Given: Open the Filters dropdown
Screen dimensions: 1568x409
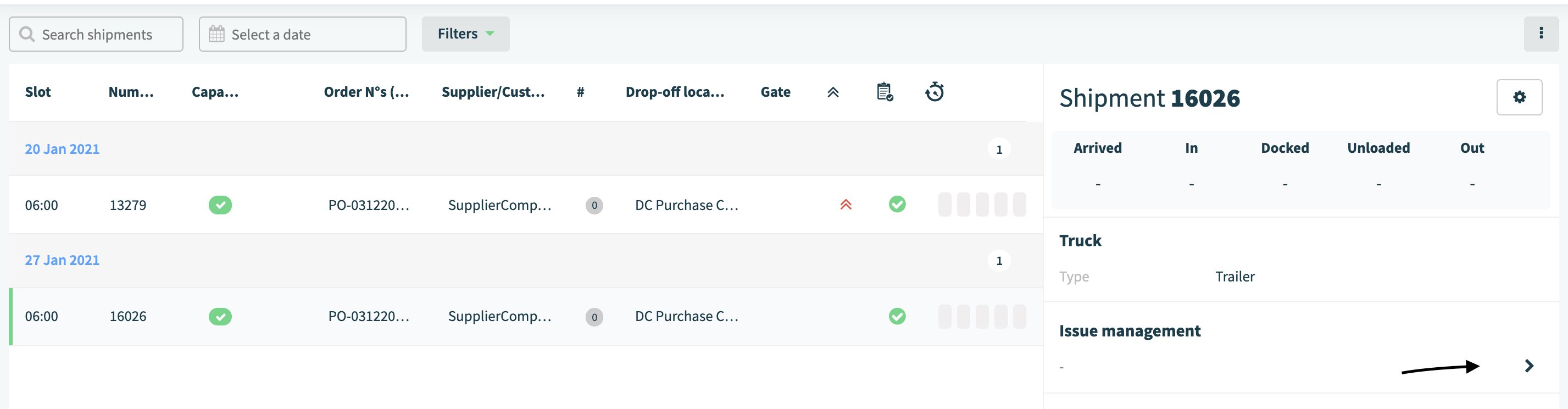Looking at the screenshot, I should 465,34.
